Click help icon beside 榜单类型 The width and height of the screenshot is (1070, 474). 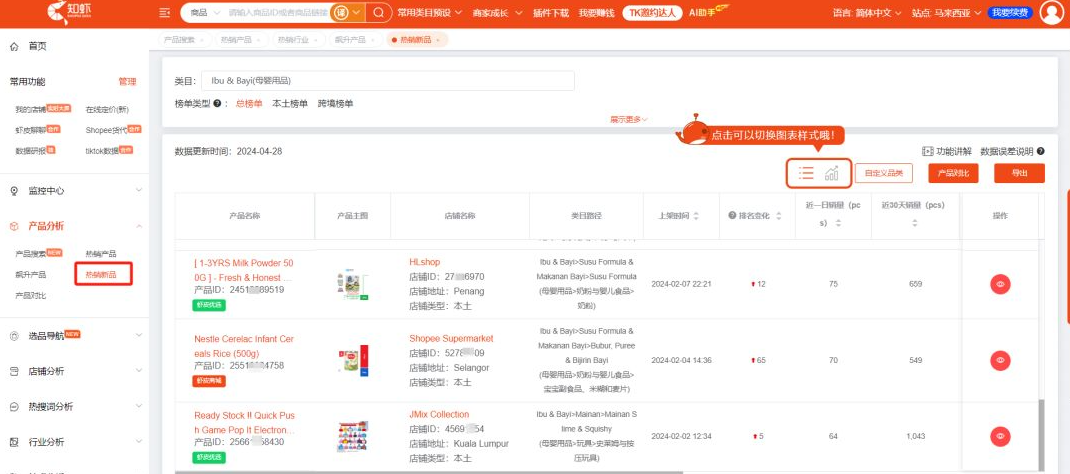[217, 104]
